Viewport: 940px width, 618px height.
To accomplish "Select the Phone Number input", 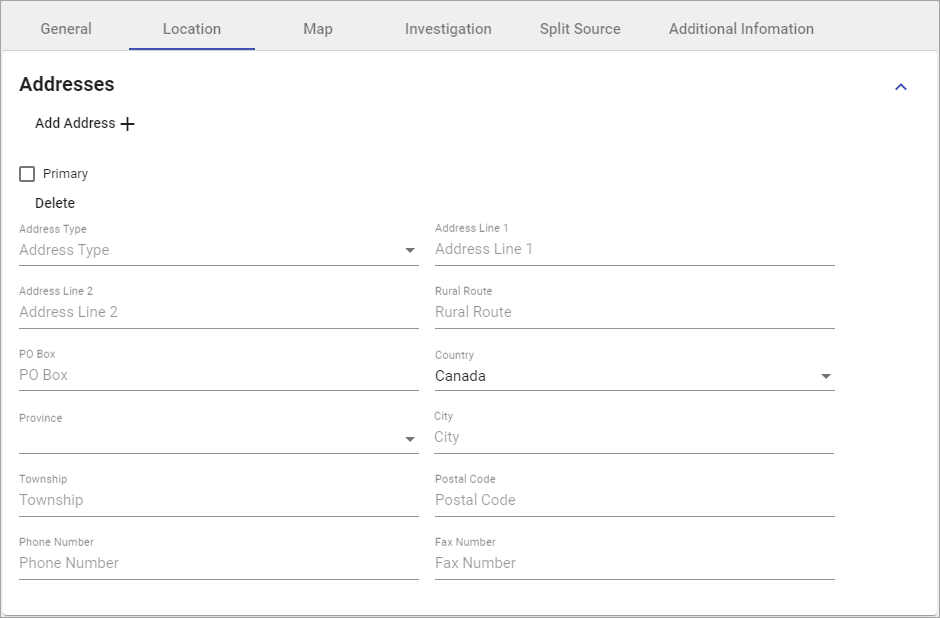I will (218, 563).
